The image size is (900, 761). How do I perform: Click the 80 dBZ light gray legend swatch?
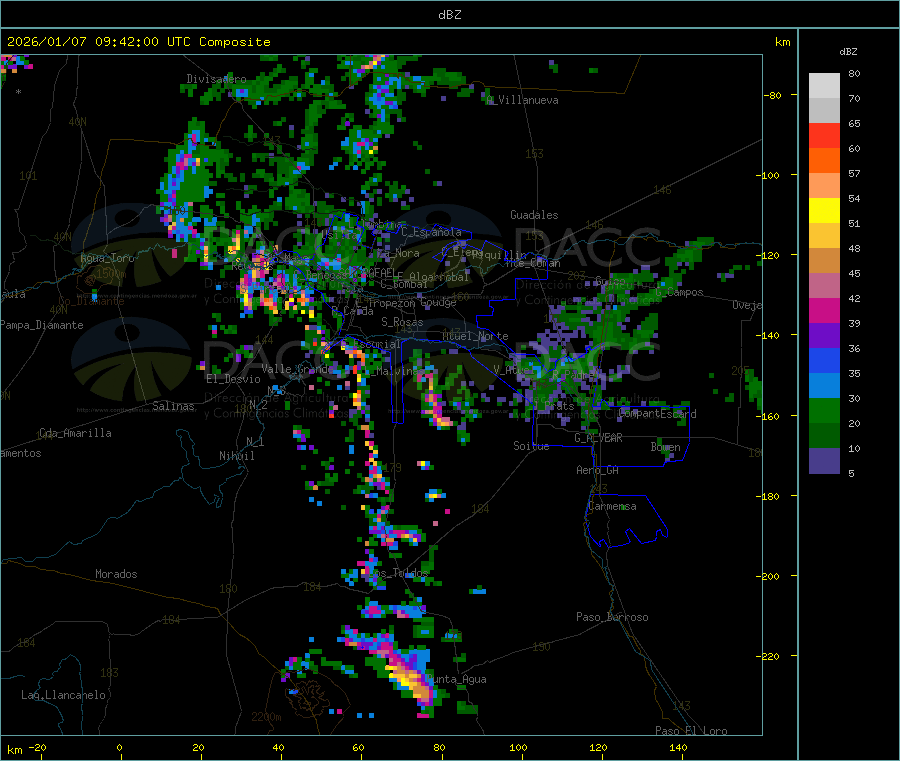(824, 86)
